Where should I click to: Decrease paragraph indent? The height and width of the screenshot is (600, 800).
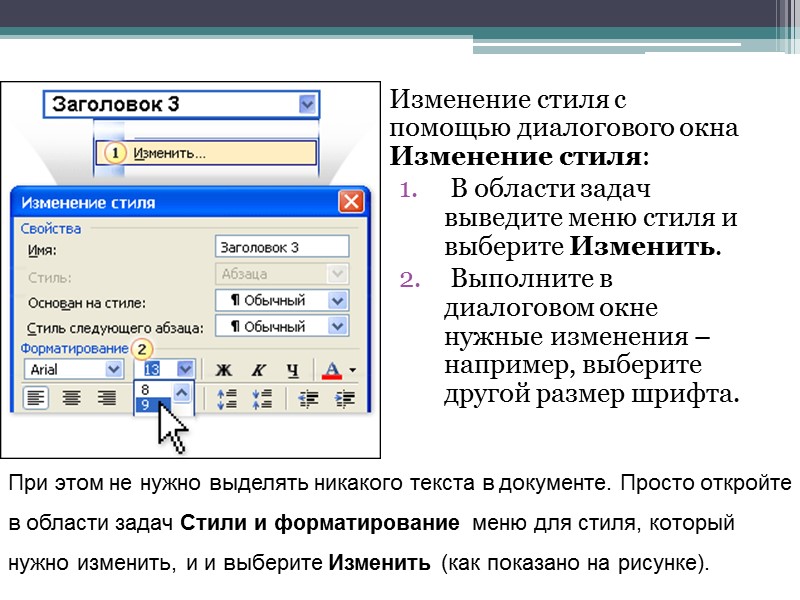[309, 398]
